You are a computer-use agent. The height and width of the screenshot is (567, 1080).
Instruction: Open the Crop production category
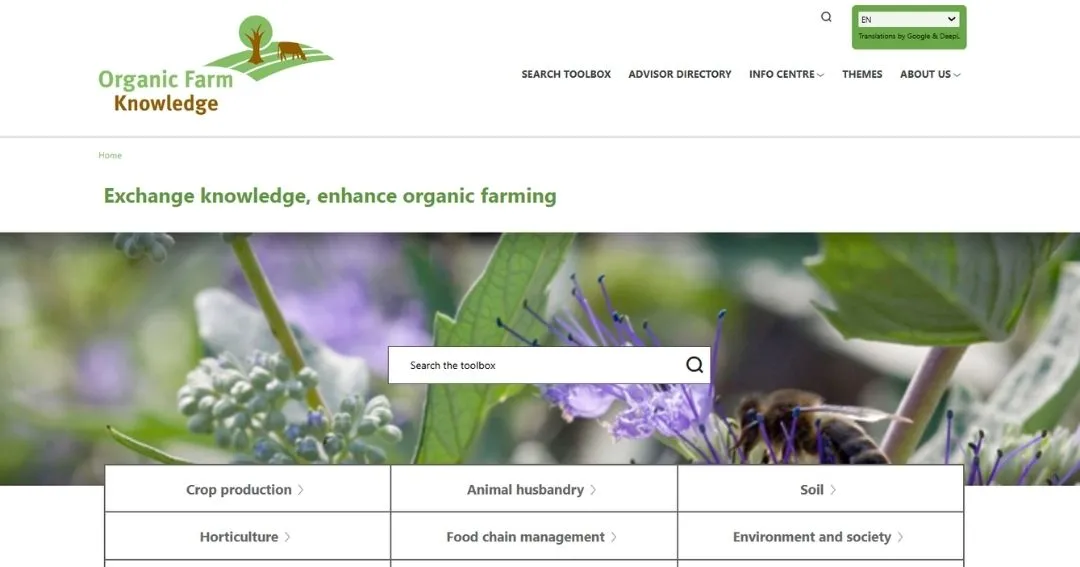click(247, 489)
